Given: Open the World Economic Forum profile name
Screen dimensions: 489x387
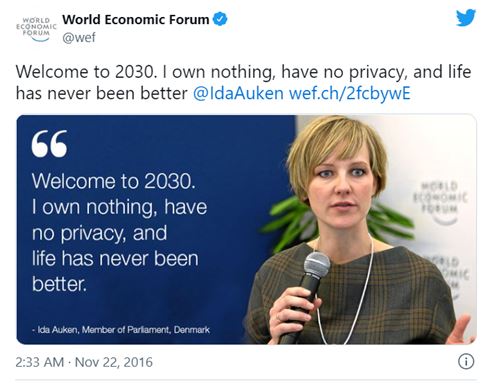Looking at the screenshot, I should pos(136,19).
